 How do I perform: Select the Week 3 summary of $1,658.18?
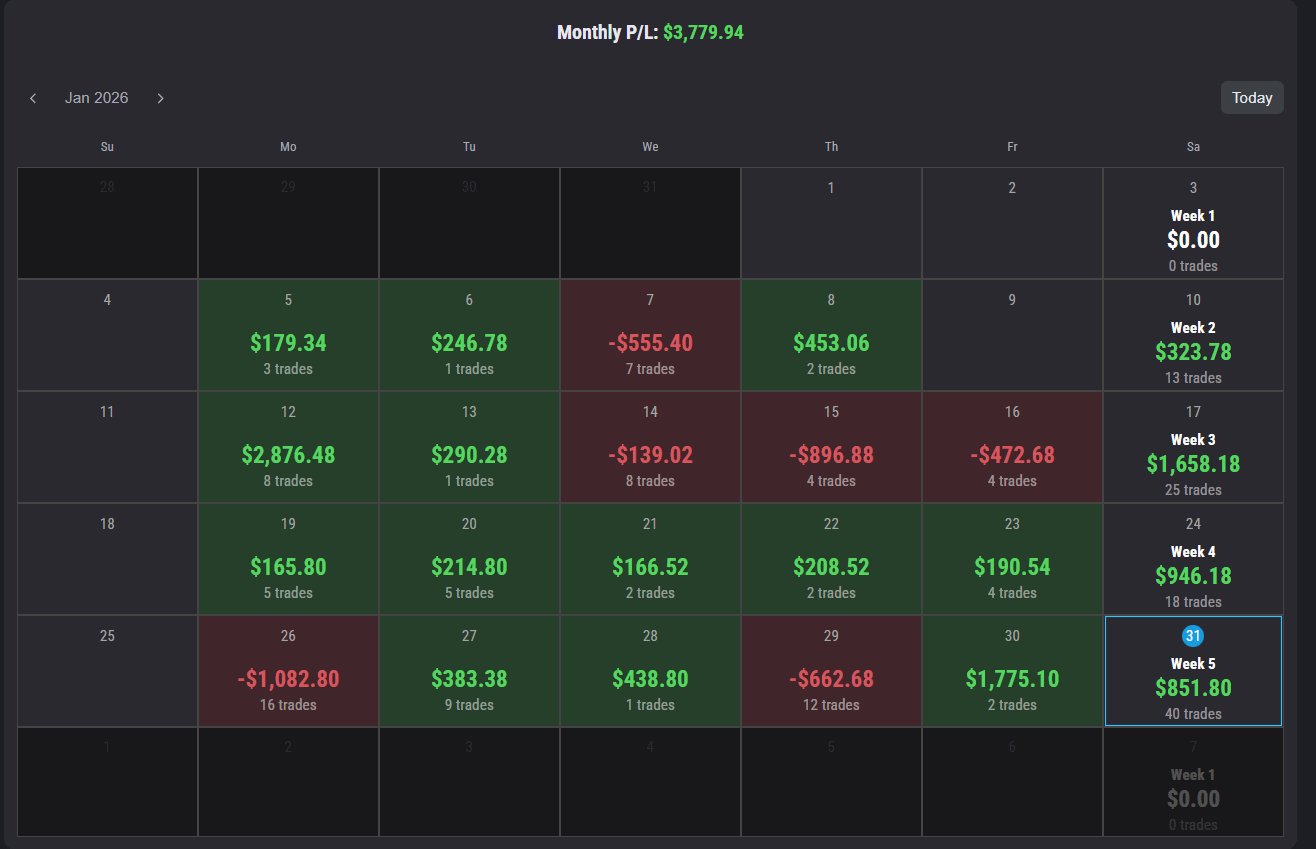pos(1193,463)
